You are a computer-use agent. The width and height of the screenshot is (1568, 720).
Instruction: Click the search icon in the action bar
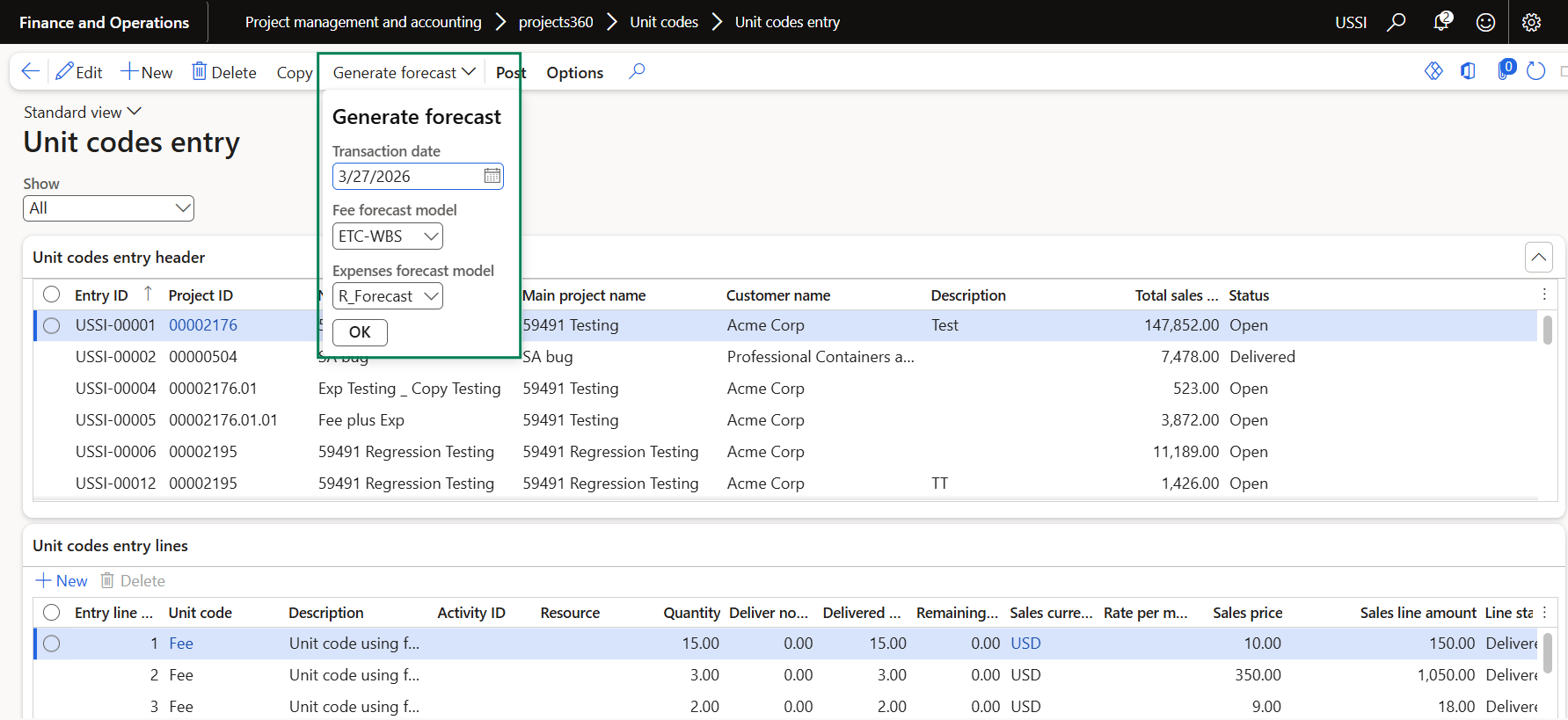coord(637,72)
